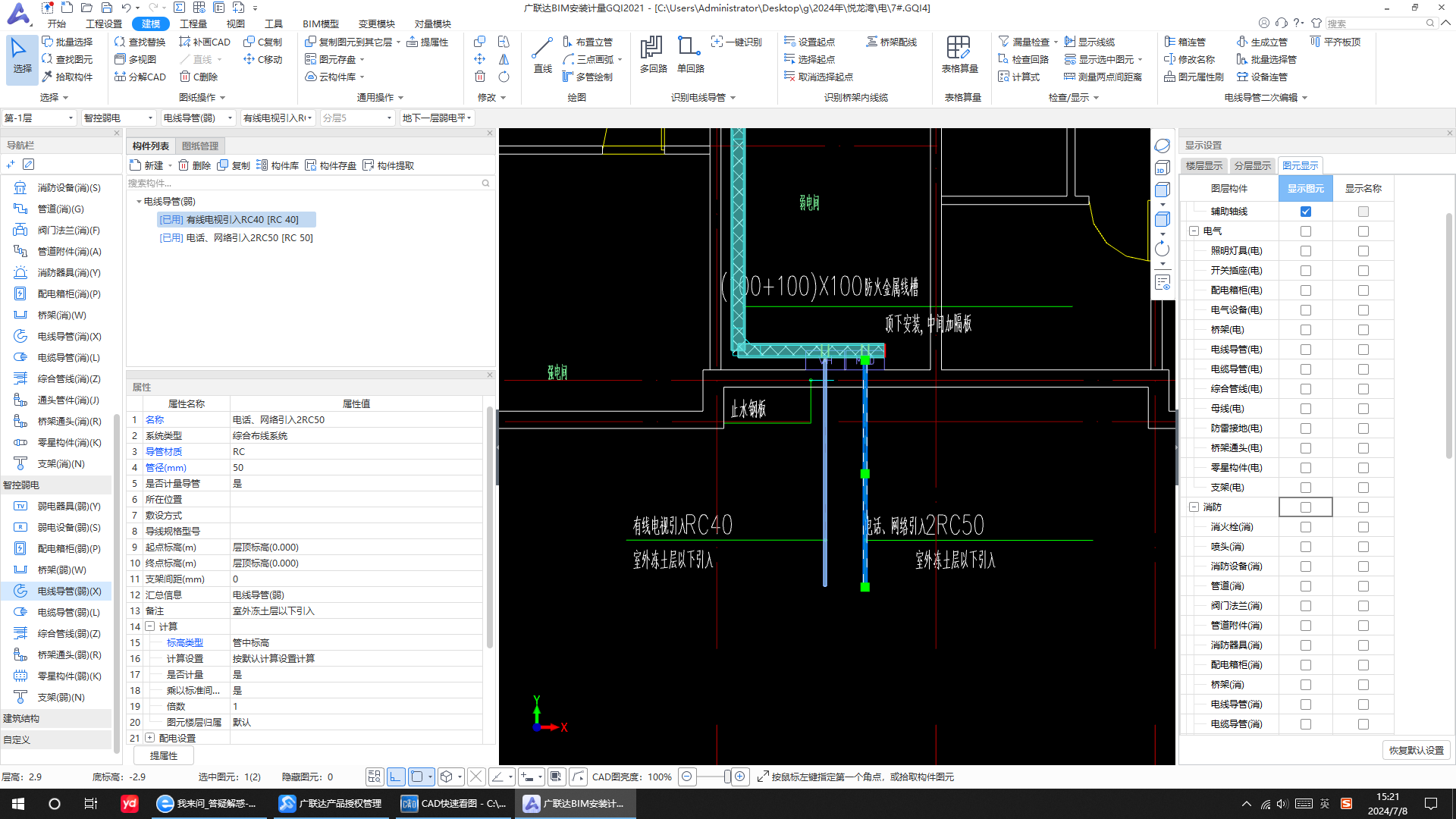Click zoom-in plus icon for CAD brightness
The image size is (1456, 819).
point(740,777)
